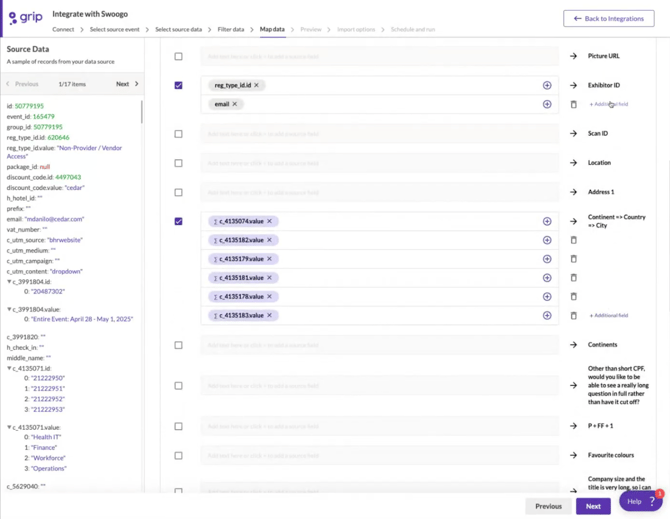Viewport: 670px width, 519px height.
Task: Remove the c_4135182.value chip
Action: [269, 240]
